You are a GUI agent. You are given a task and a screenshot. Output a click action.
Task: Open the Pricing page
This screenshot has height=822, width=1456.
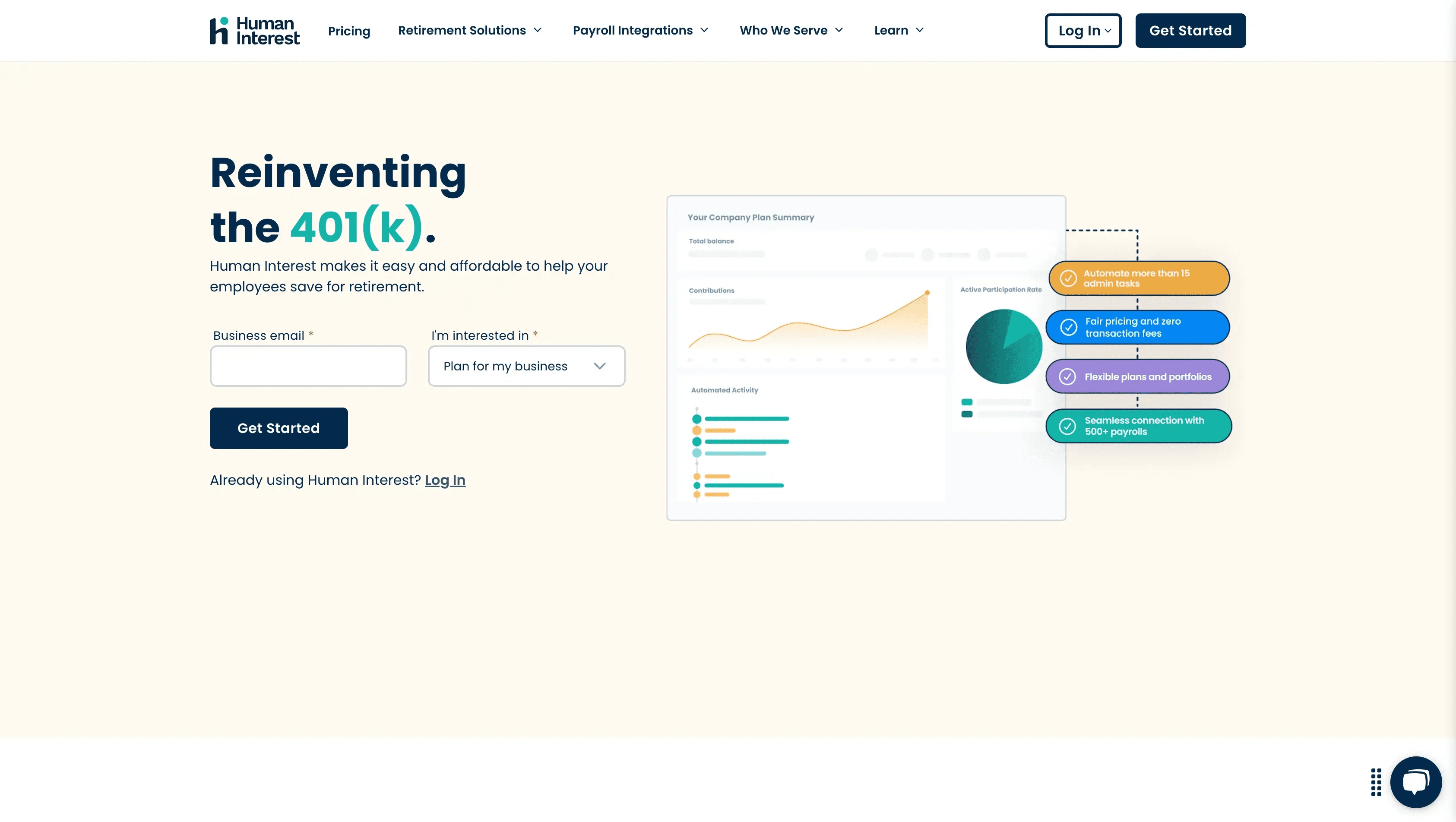point(349,31)
